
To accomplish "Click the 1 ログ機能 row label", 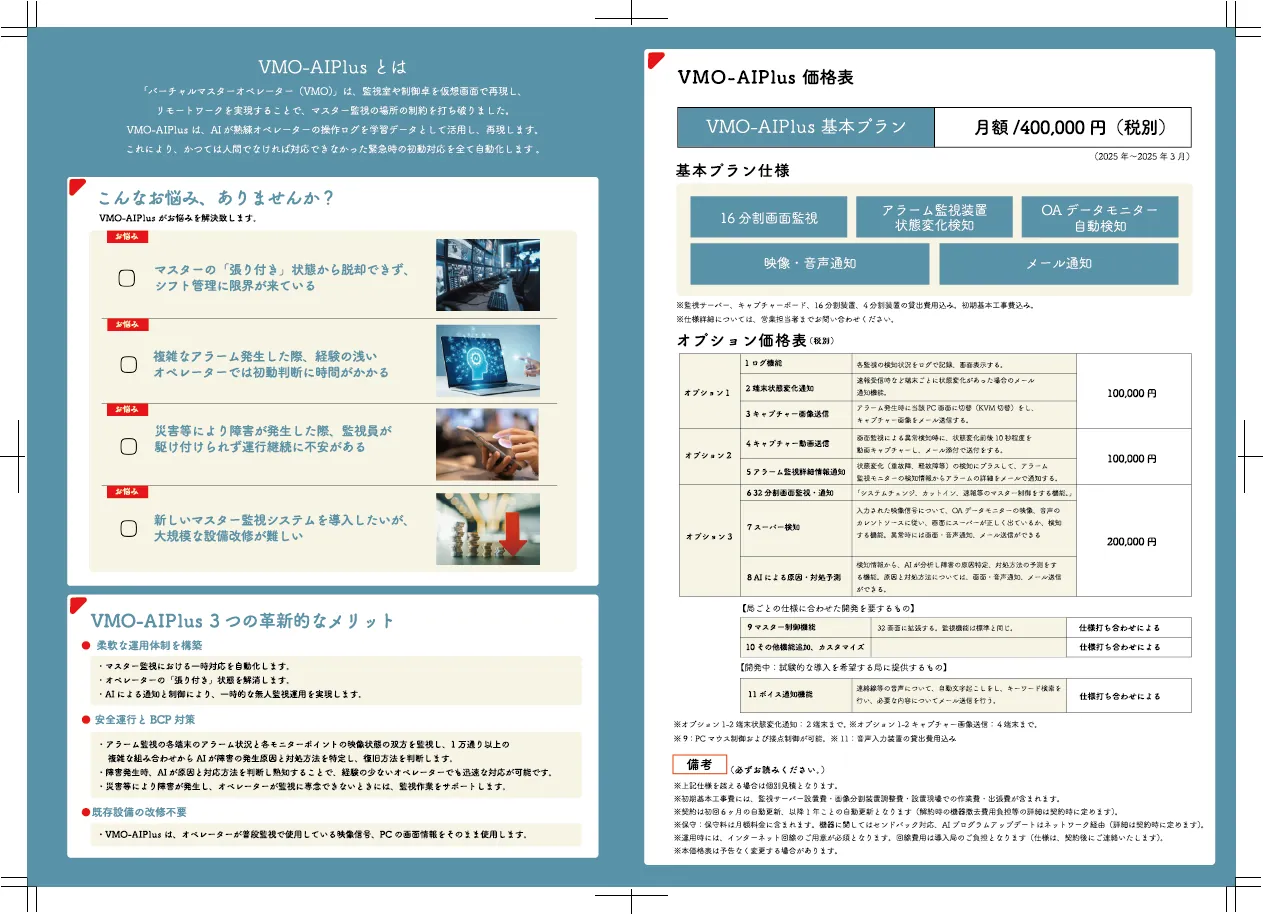I will (765, 363).
